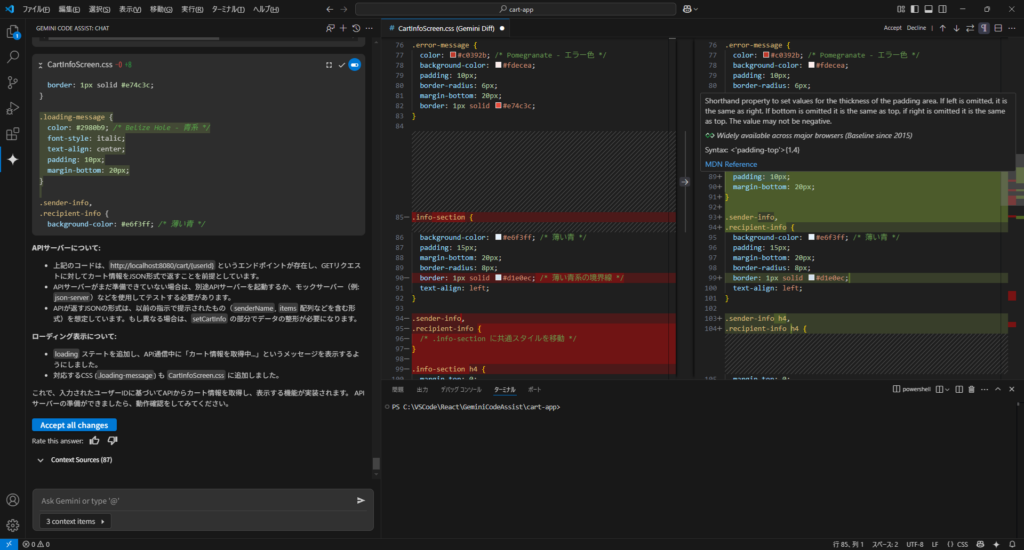Open notifications bell in status bar
The width and height of the screenshot is (1024, 550).
pos(1012,544)
